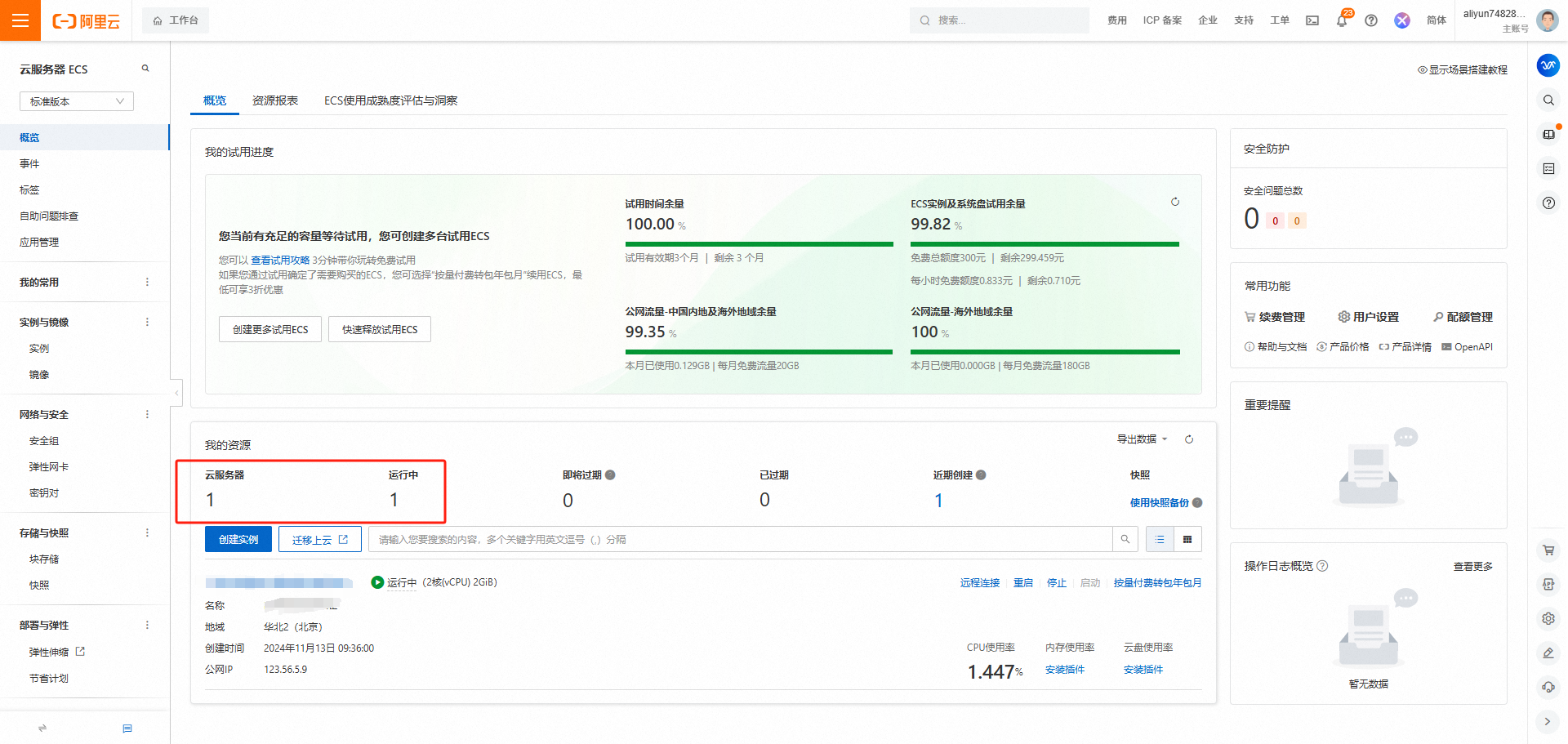Focus the top bar 搜索 field
This screenshot has width=1568, height=744.
[1000, 20]
